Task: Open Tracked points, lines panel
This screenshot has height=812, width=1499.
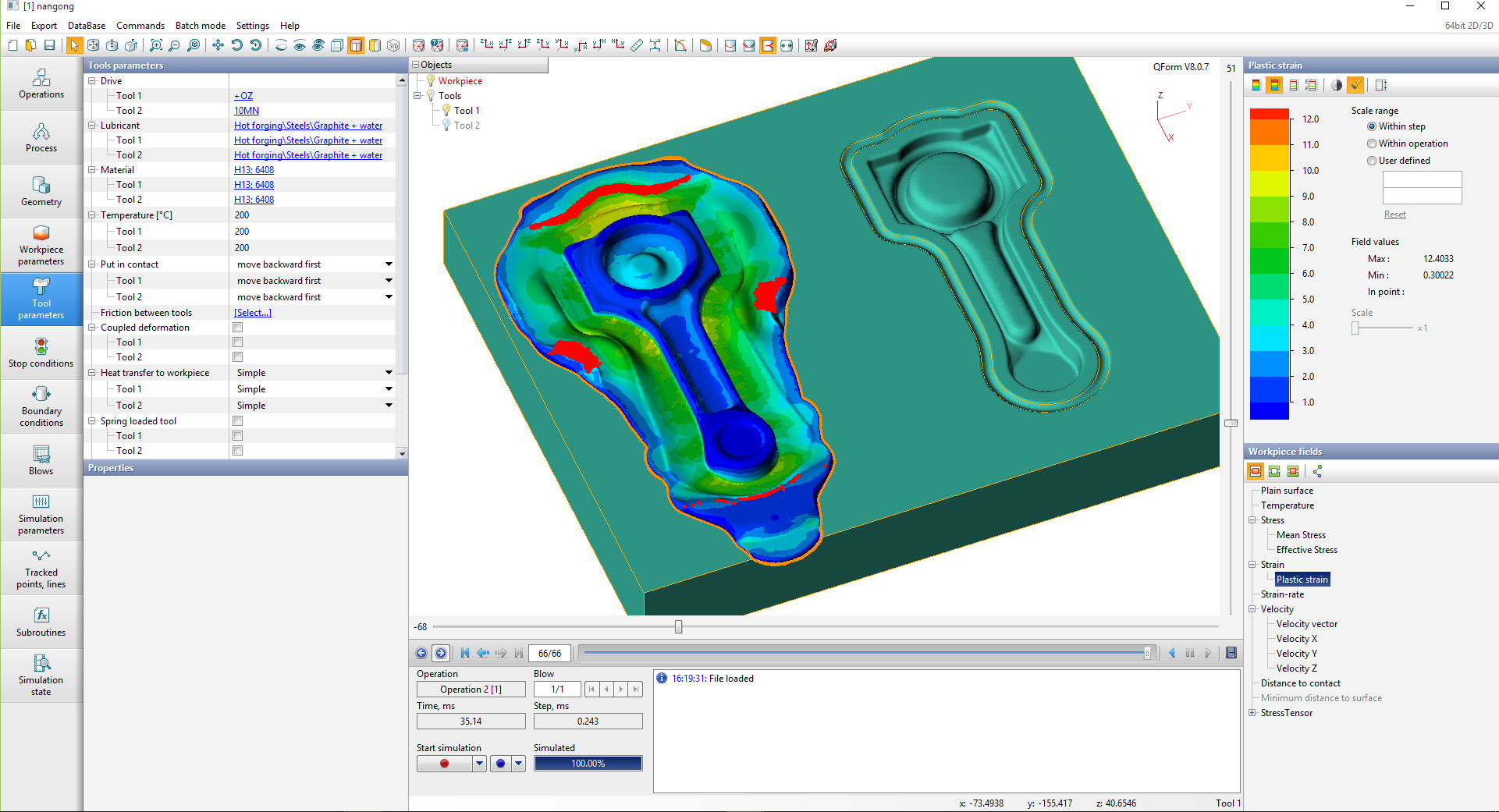Action: (41, 569)
